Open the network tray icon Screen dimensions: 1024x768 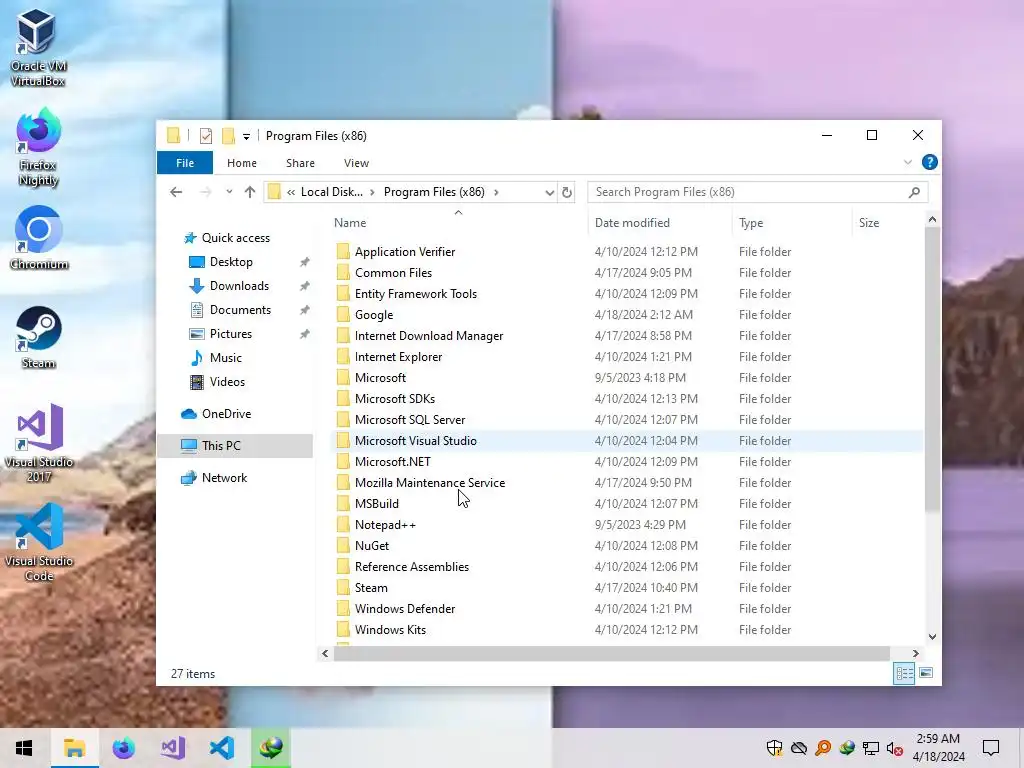pos(871,748)
